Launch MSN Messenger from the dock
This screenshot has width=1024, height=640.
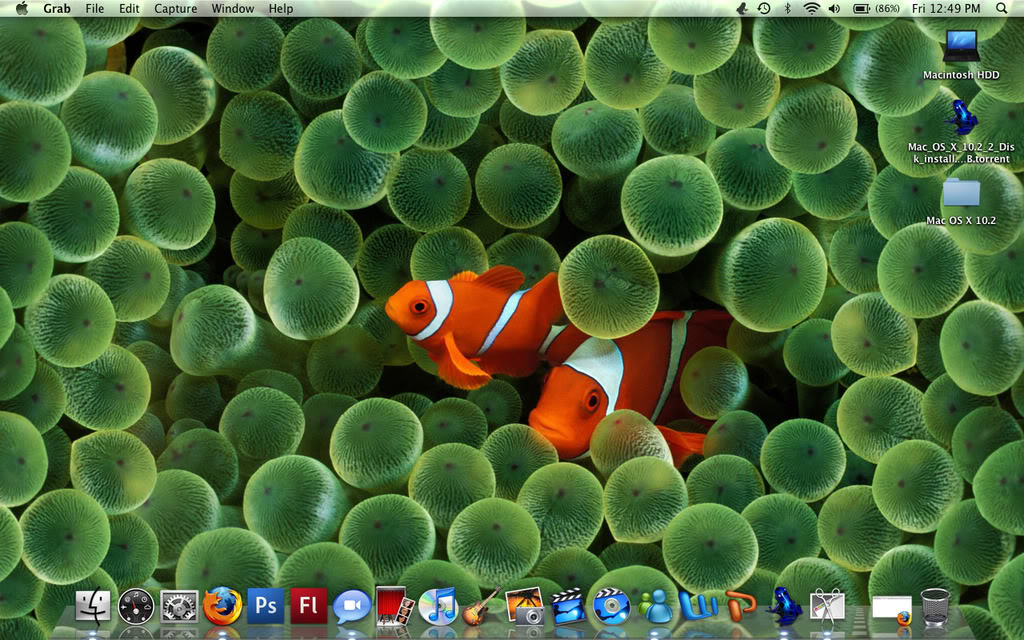pos(655,606)
